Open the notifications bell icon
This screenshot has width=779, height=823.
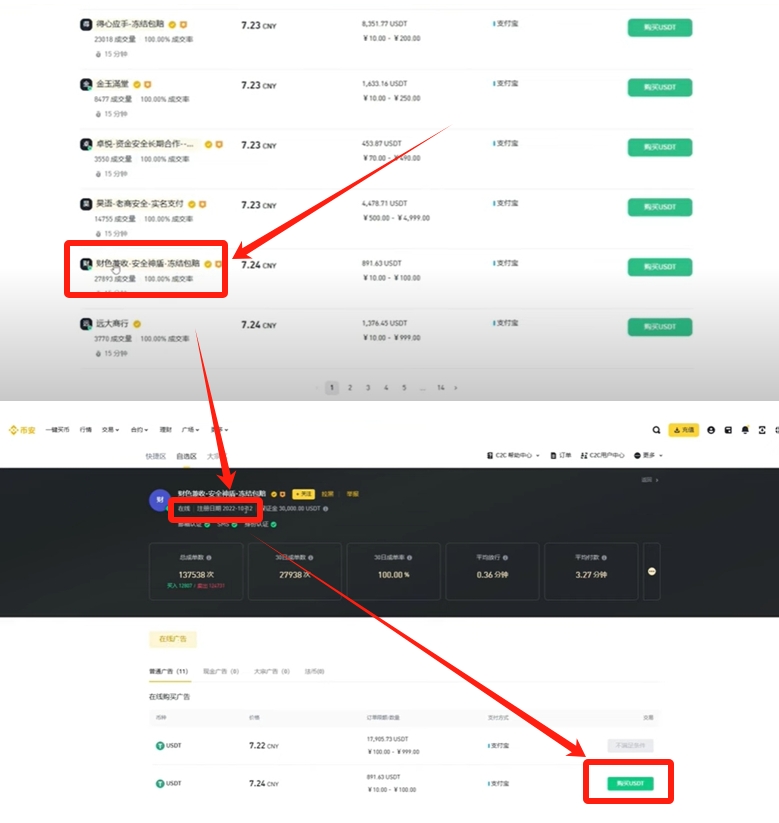745,430
